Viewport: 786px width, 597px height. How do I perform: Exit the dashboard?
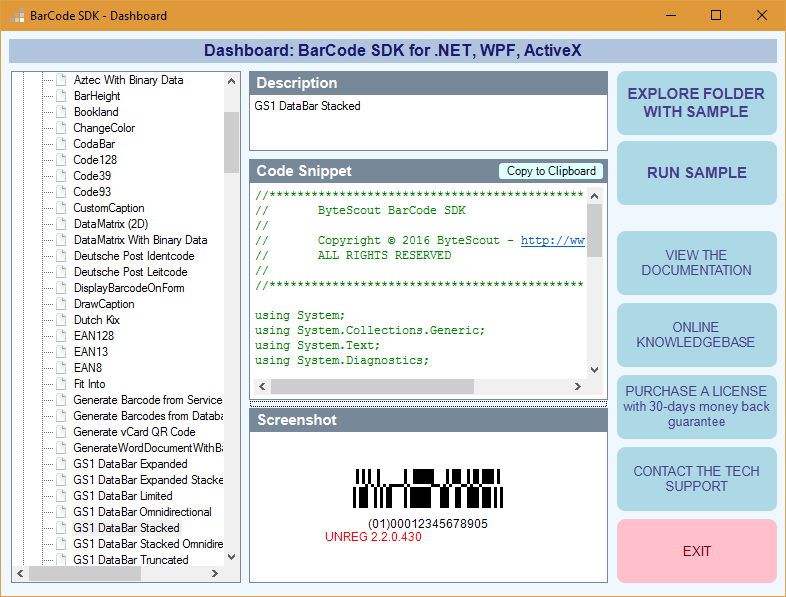click(x=696, y=551)
